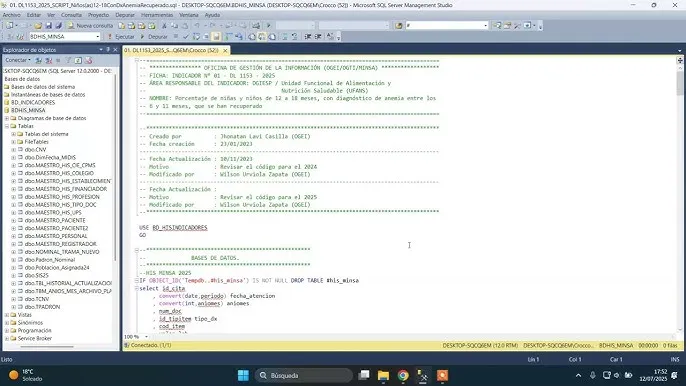Open file with the folder icon
Screen dimensions: 686x386
pyautogui.click(x=38, y=26)
